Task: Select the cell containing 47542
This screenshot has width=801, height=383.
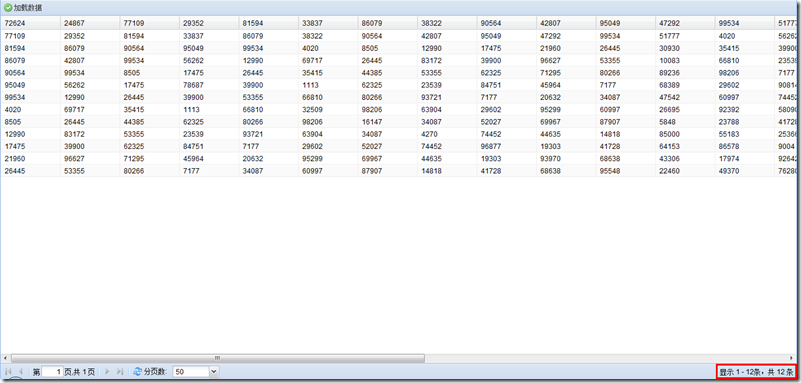Action: click(686, 98)
